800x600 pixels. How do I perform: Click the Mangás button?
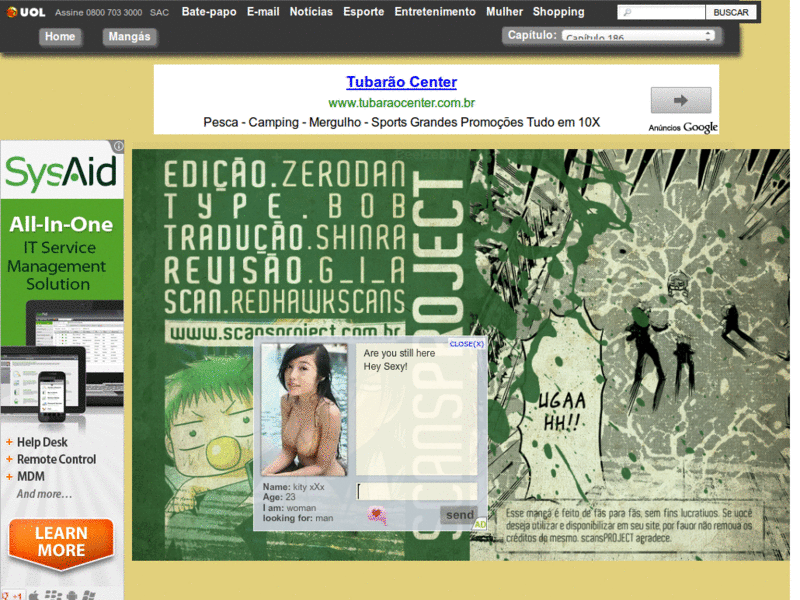point(130,37)
